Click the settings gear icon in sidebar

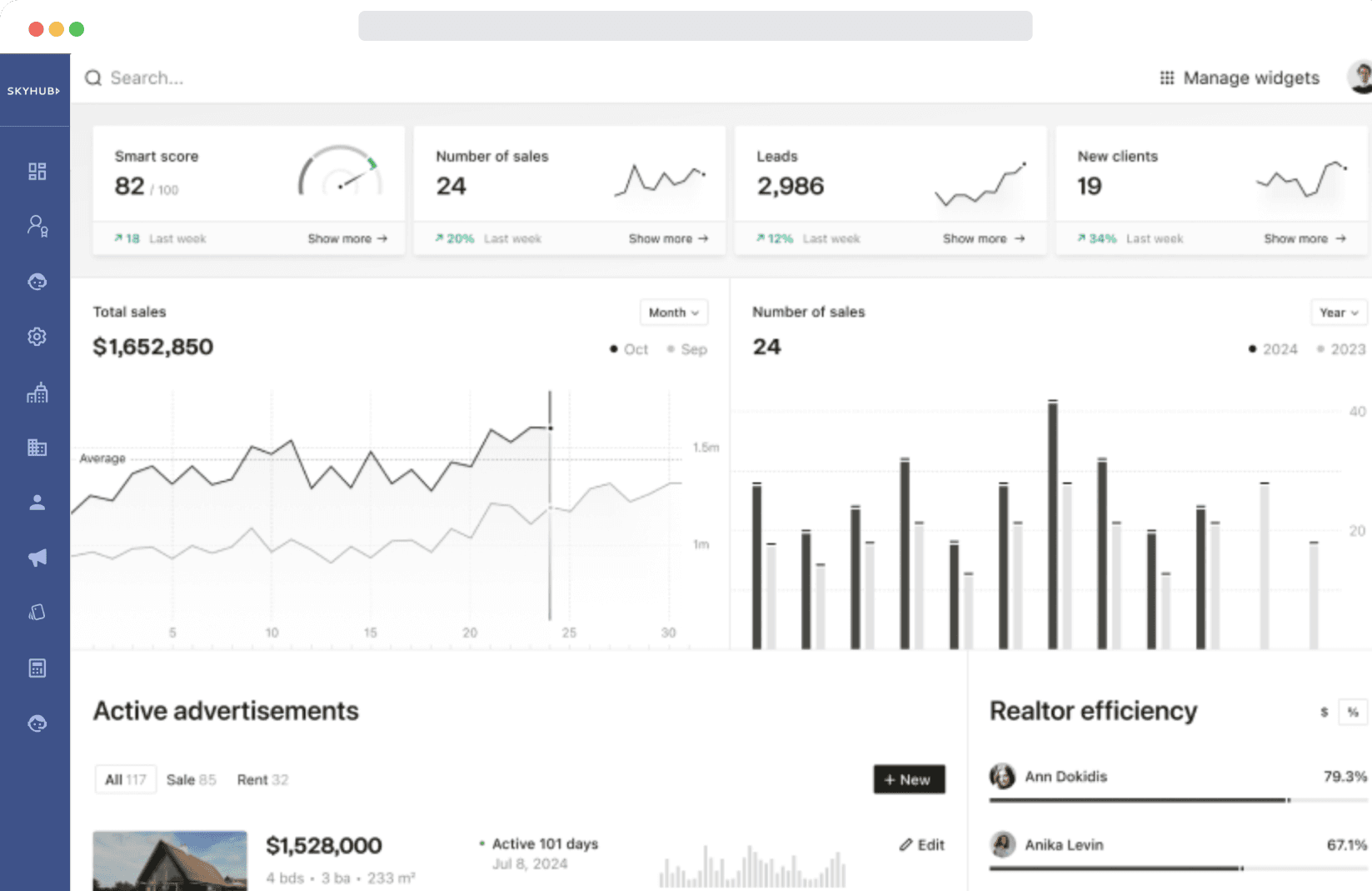37,337
